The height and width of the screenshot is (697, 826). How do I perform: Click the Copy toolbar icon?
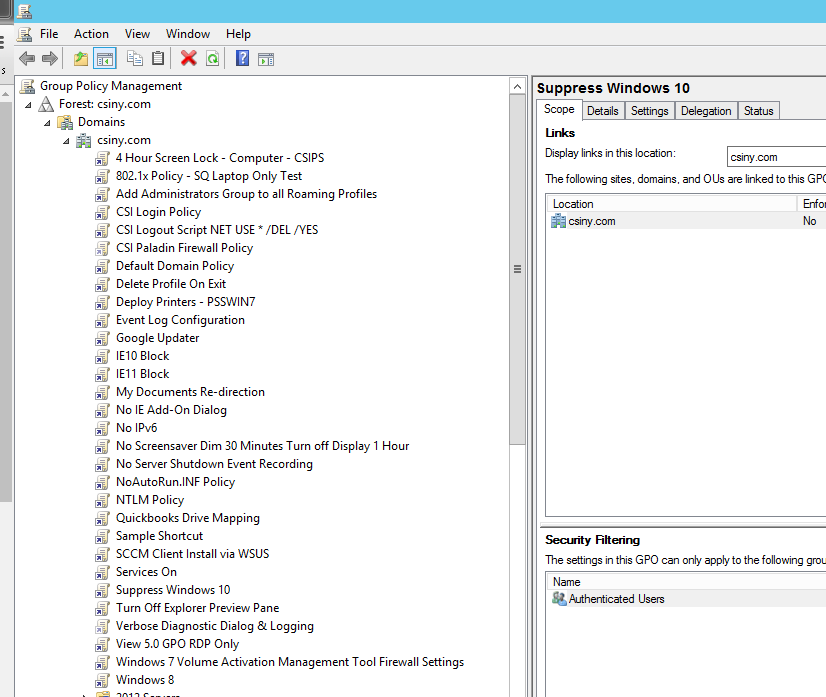point(135,58)
